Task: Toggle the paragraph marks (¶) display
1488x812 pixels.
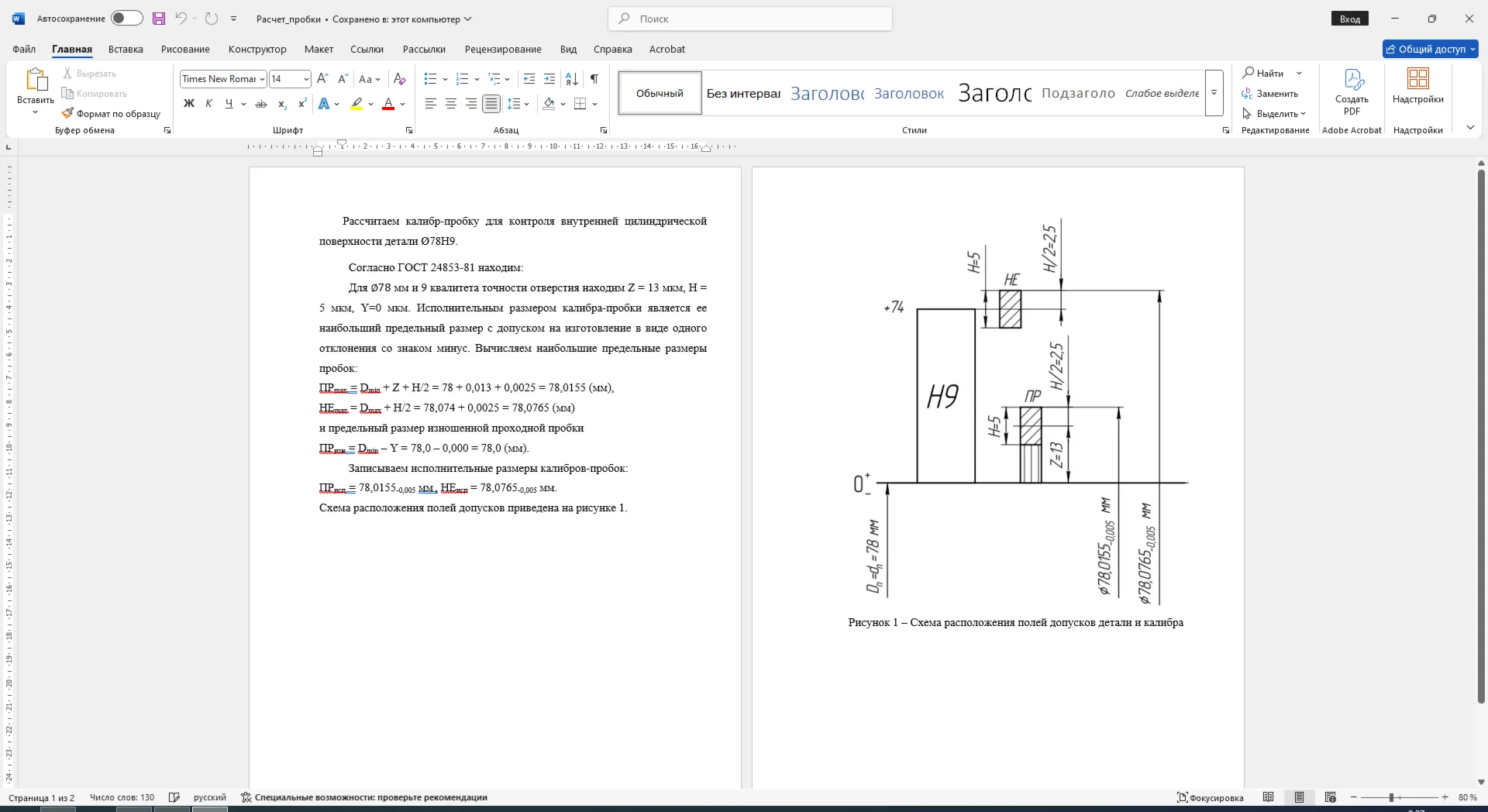Action: pyautogui.click(x=594, y=79)
